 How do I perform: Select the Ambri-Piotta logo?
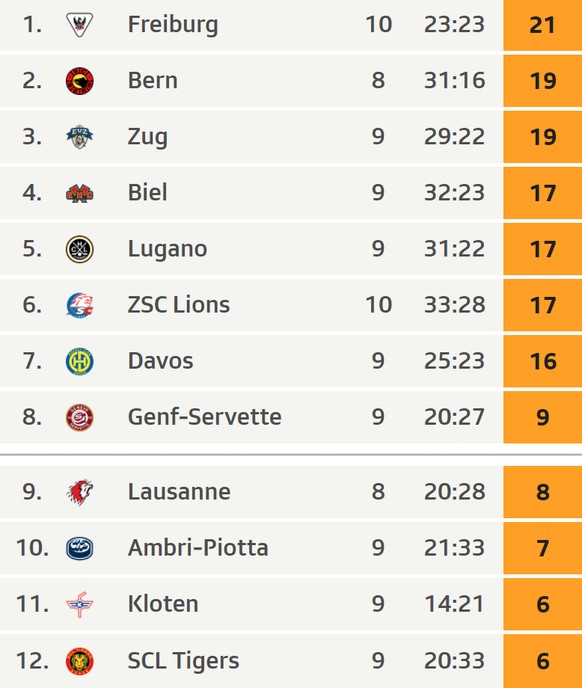79,548
